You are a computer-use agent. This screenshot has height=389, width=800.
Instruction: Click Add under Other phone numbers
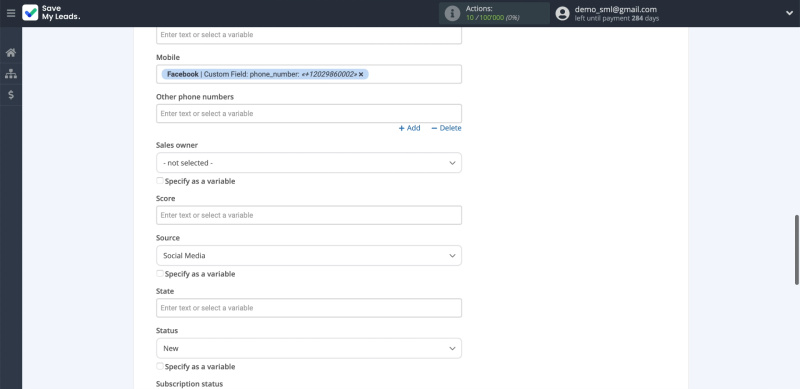point(409,128)
